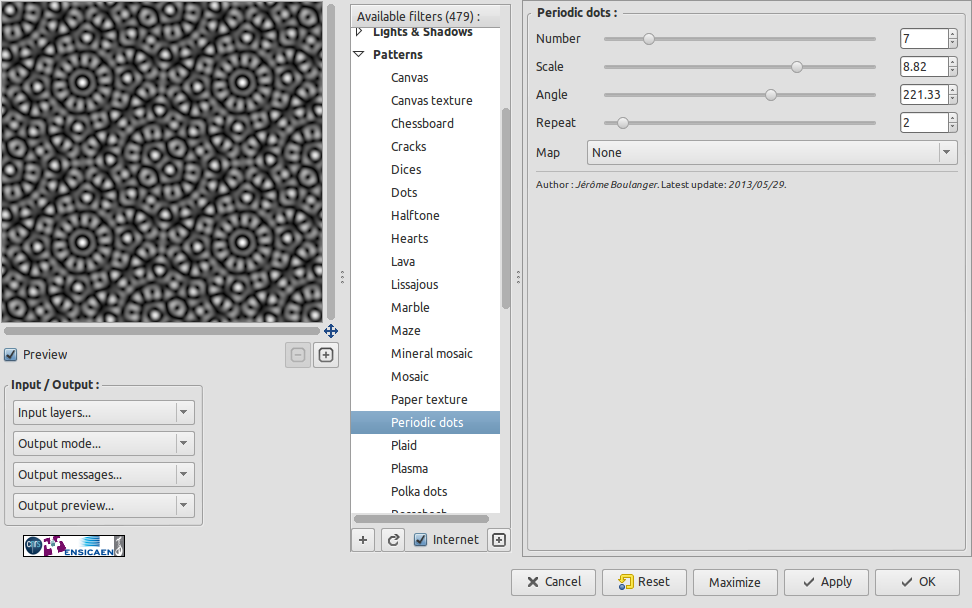Screen dimensions: 972x608
Task: Click the Apply button
Action: [826, 582]
